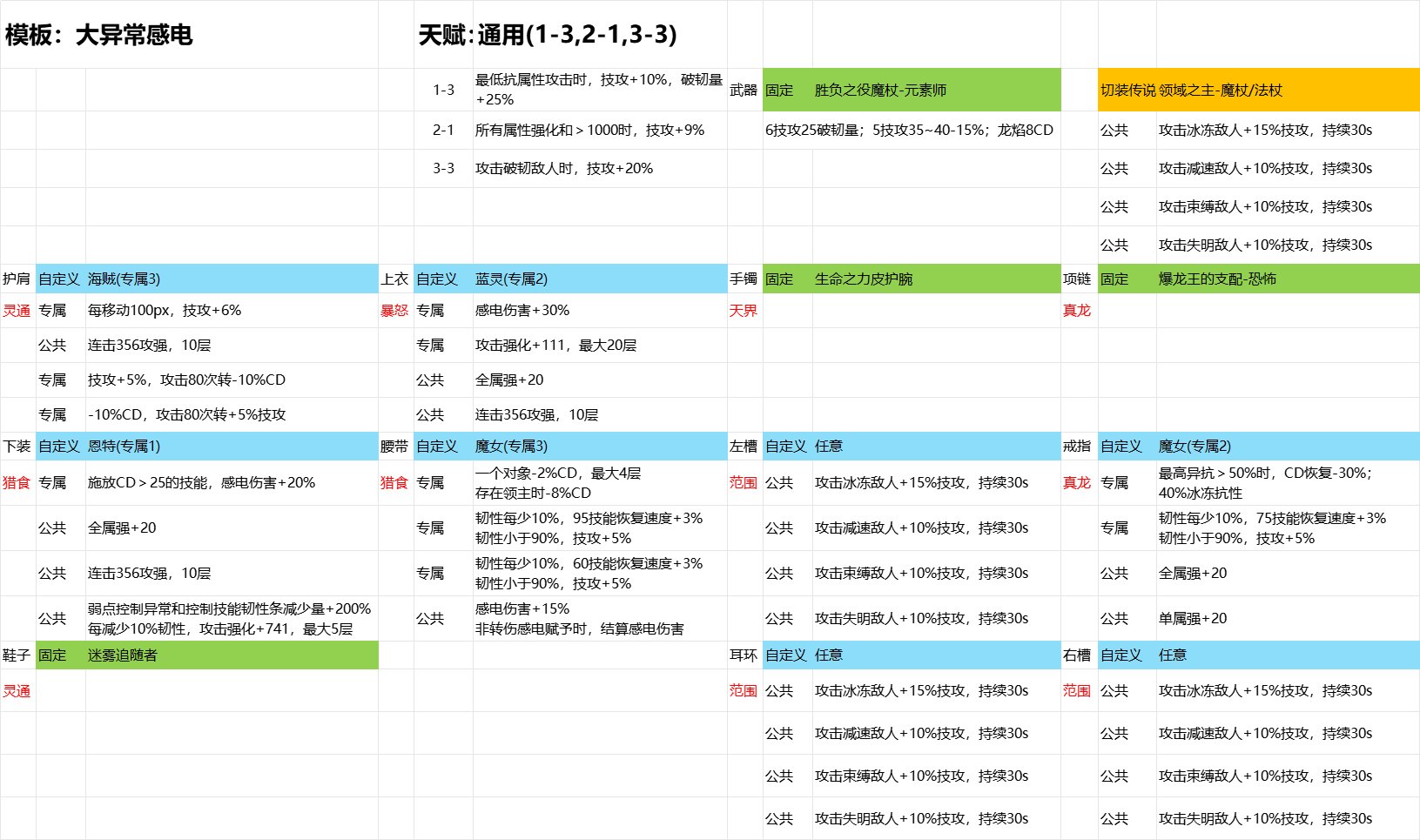Image resolution: width=1420 pixels, height=840 pixels.
Task: Click the red 灵通 label under 护肩
Action: [x=17, y=310]
